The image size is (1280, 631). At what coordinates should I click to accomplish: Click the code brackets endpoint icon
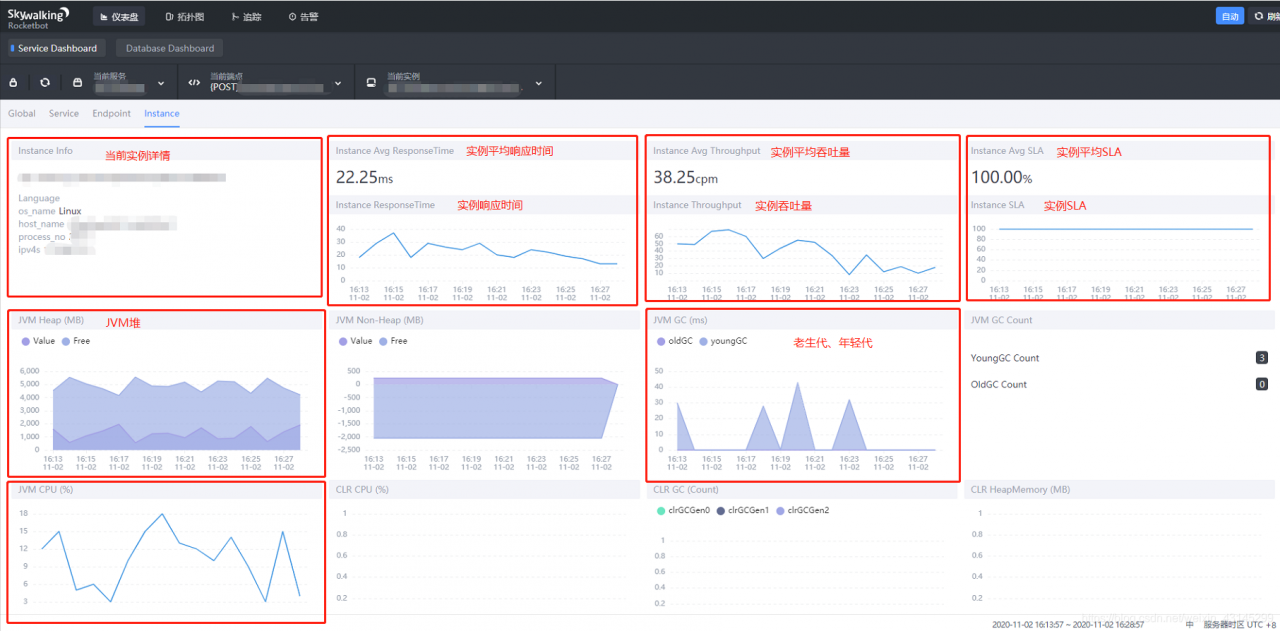194,82
